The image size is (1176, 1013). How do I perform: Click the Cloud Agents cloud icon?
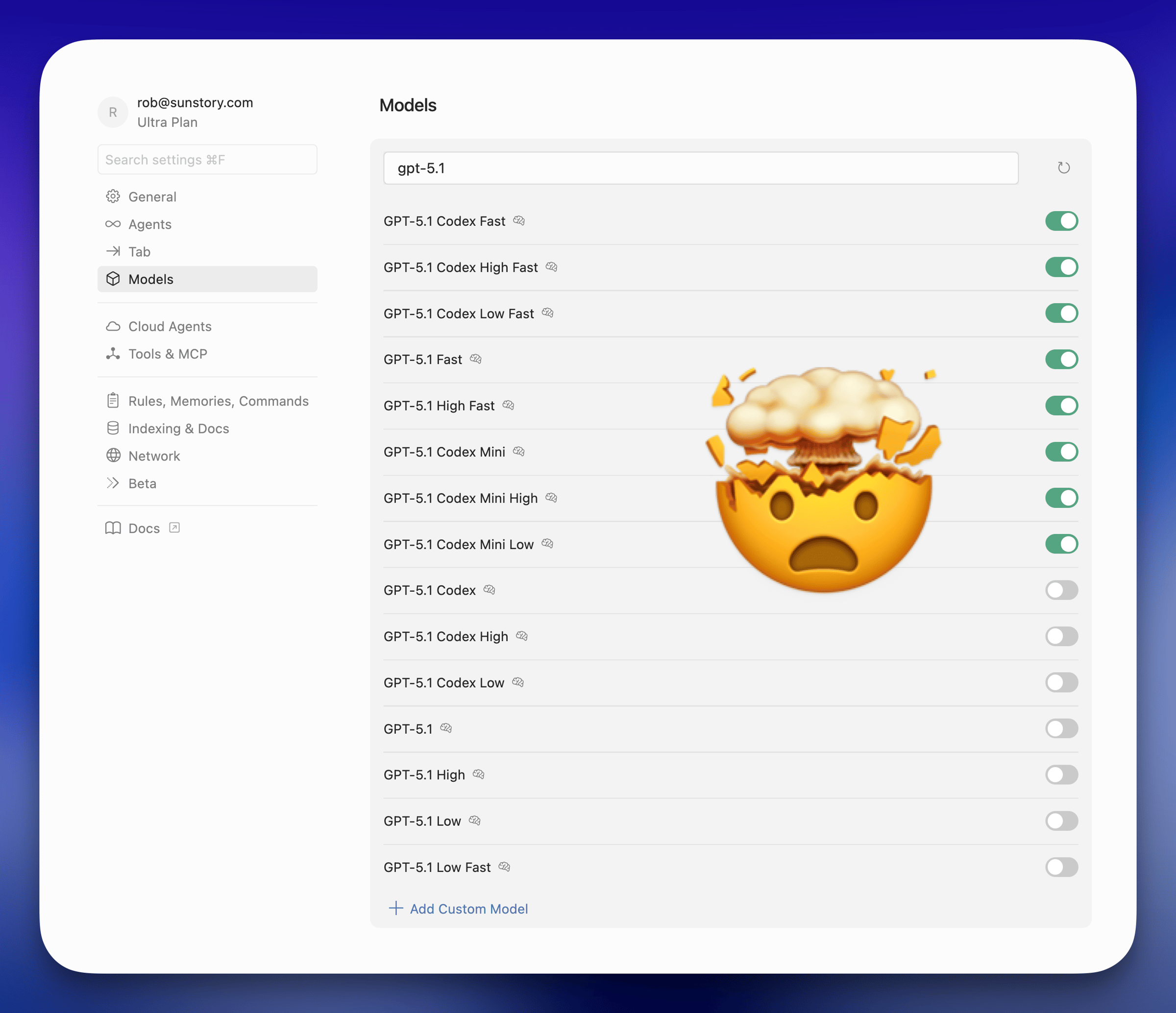click(x=113, y=326)
